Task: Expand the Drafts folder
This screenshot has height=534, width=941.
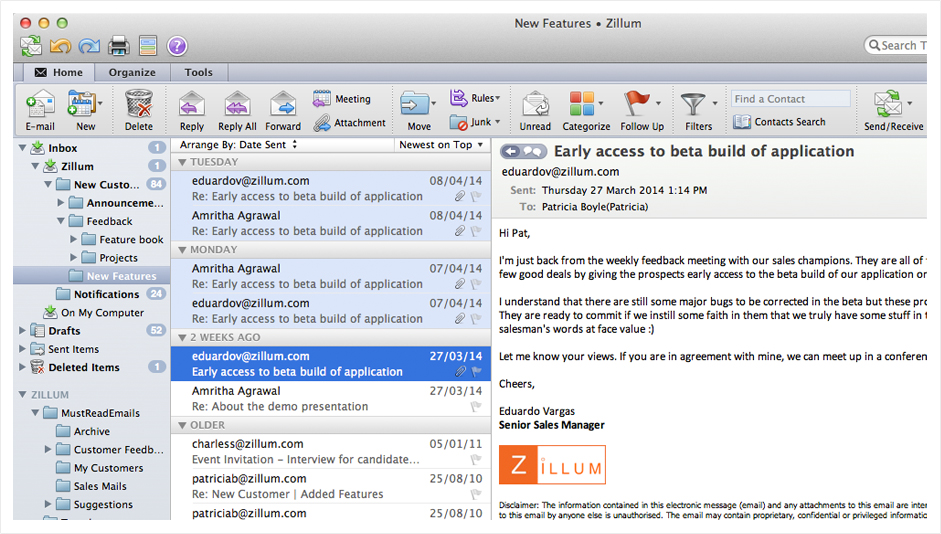Action: (x=22, y=331)
